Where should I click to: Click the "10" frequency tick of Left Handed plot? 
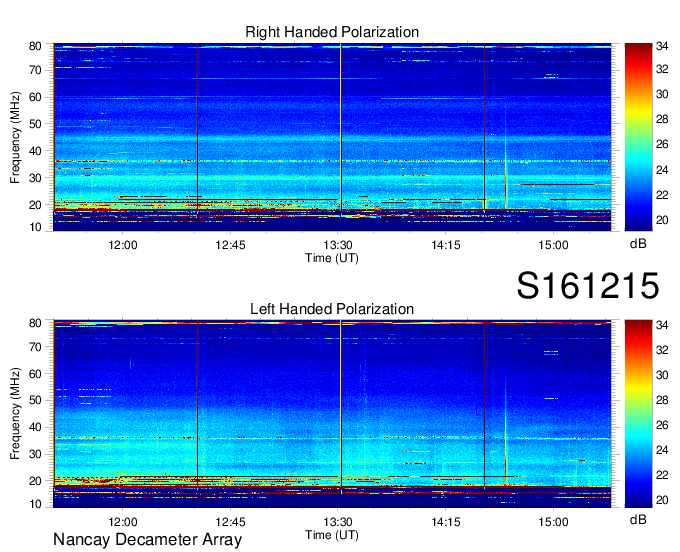(x=35, y=504)
